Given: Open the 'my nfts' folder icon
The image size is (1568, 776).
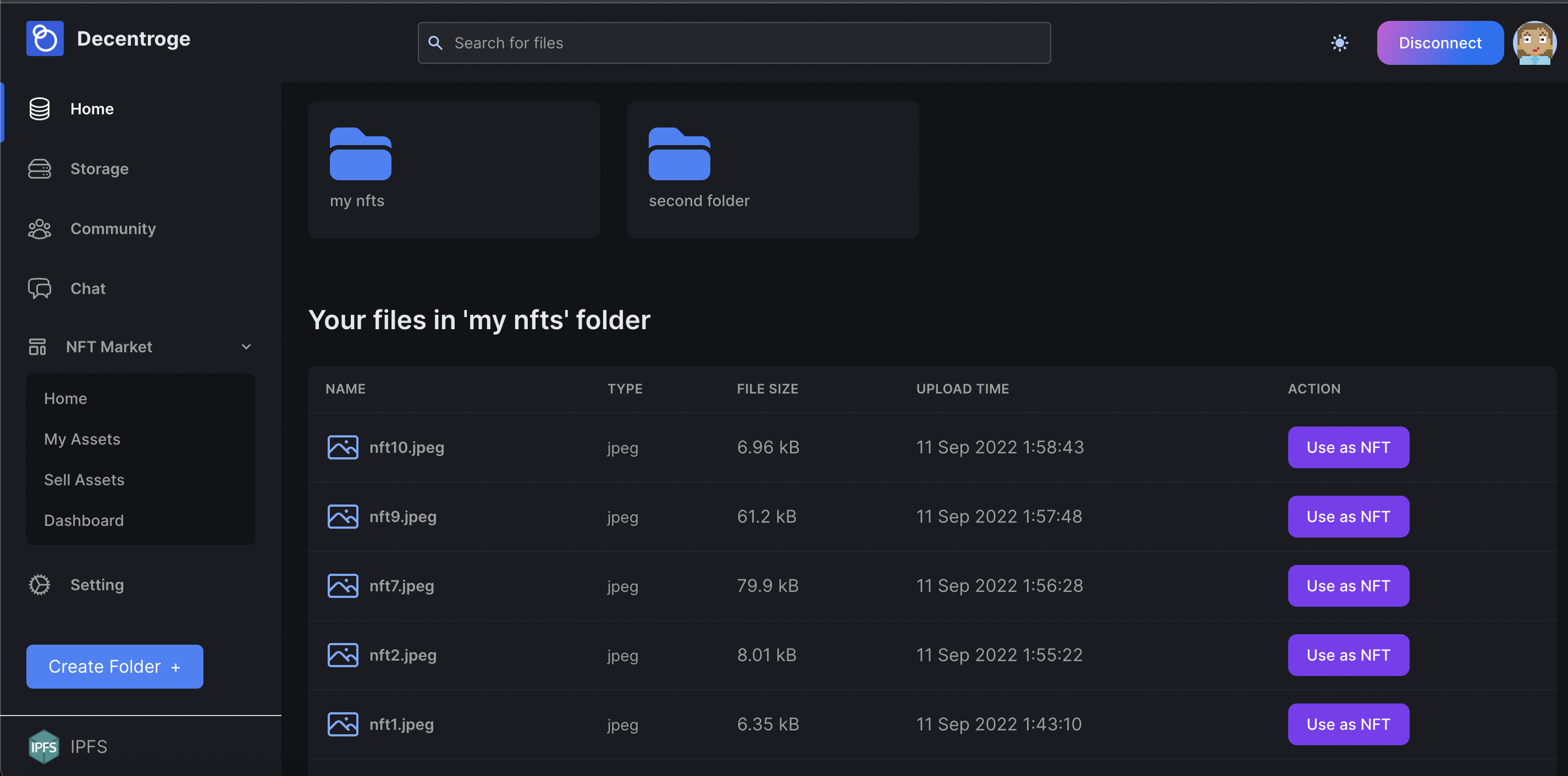Looking at the screenshot, I should pyautogui.click(x=360, y=154).
